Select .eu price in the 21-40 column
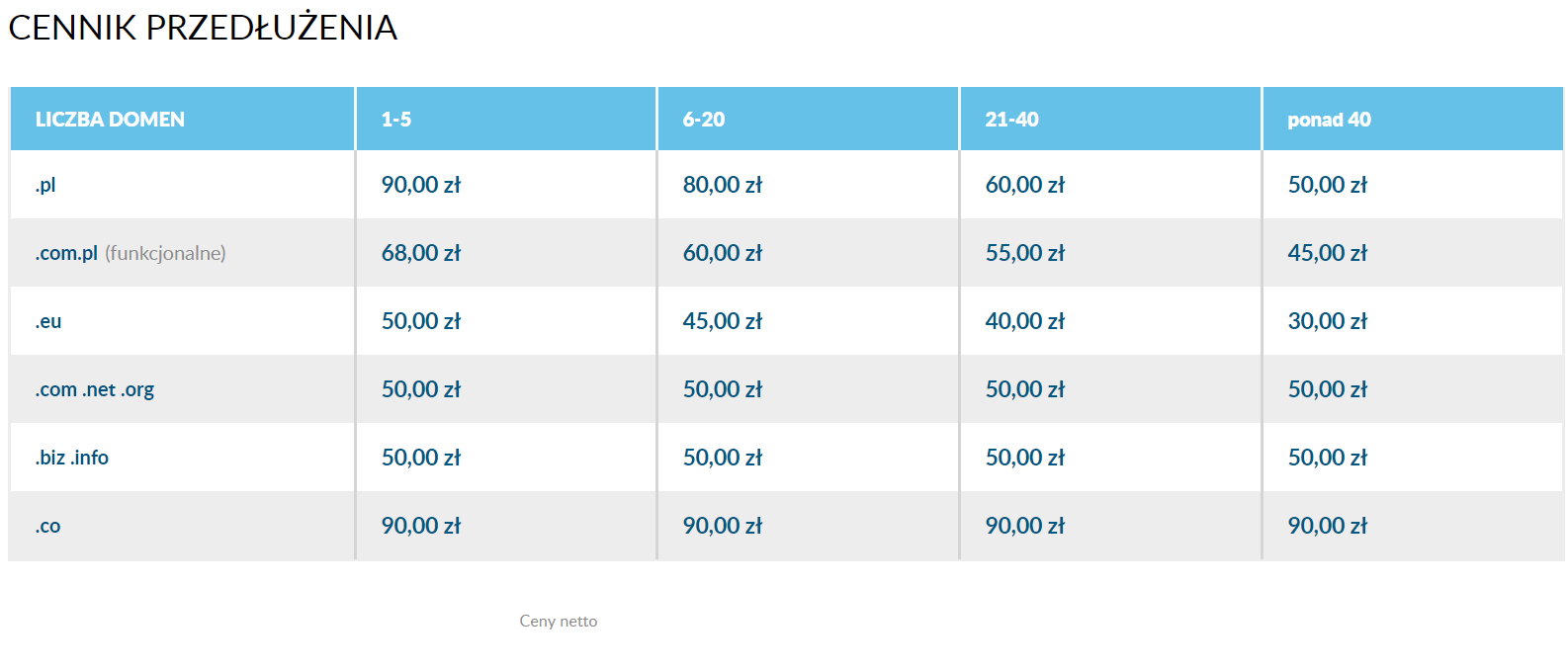Image resolution: width=1568 pixels, height=671 pixels. click(1025, 321)
